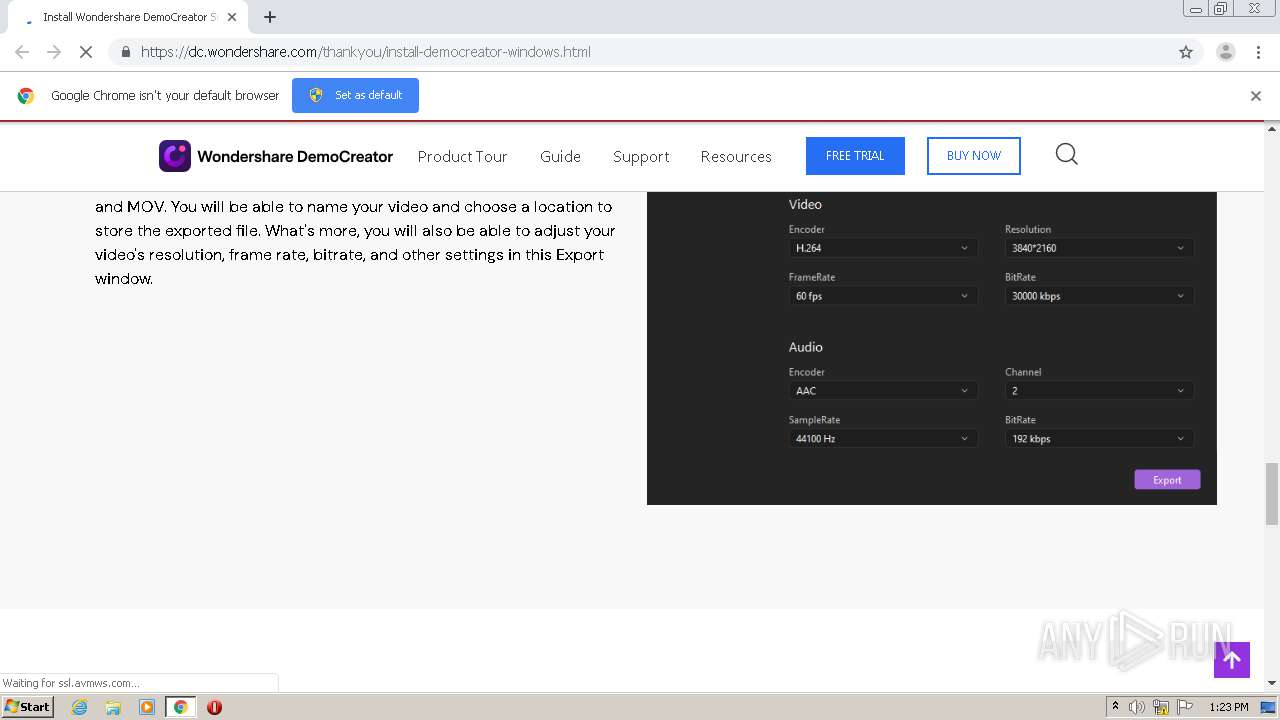The width and height of the screenshot is (1280, 720).
Task: Click the scrollbar up arrow
Action: 1272,129
